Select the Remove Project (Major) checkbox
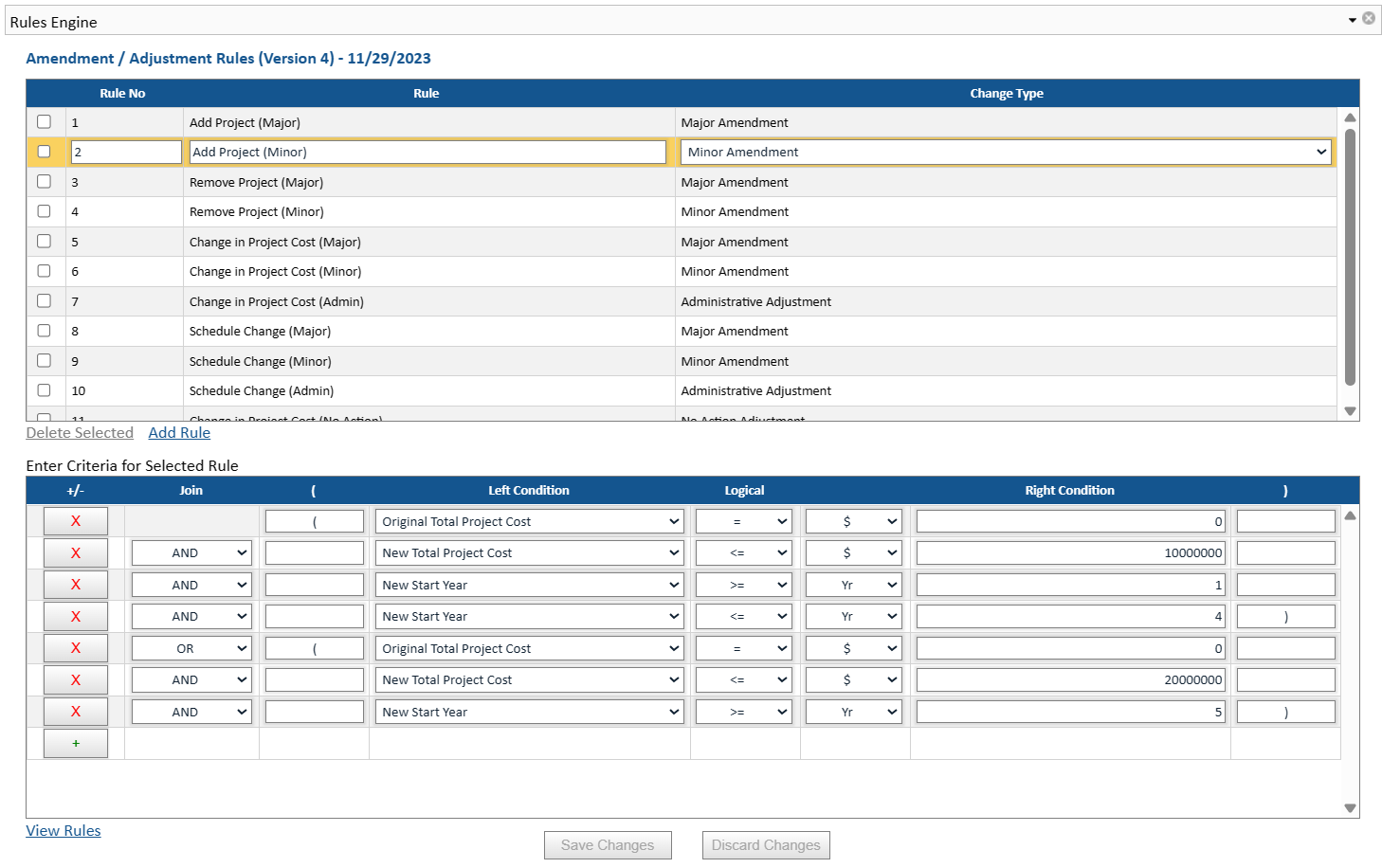Image resolution: width=1382 pixels, height=868 pixels. click(44, 181)
